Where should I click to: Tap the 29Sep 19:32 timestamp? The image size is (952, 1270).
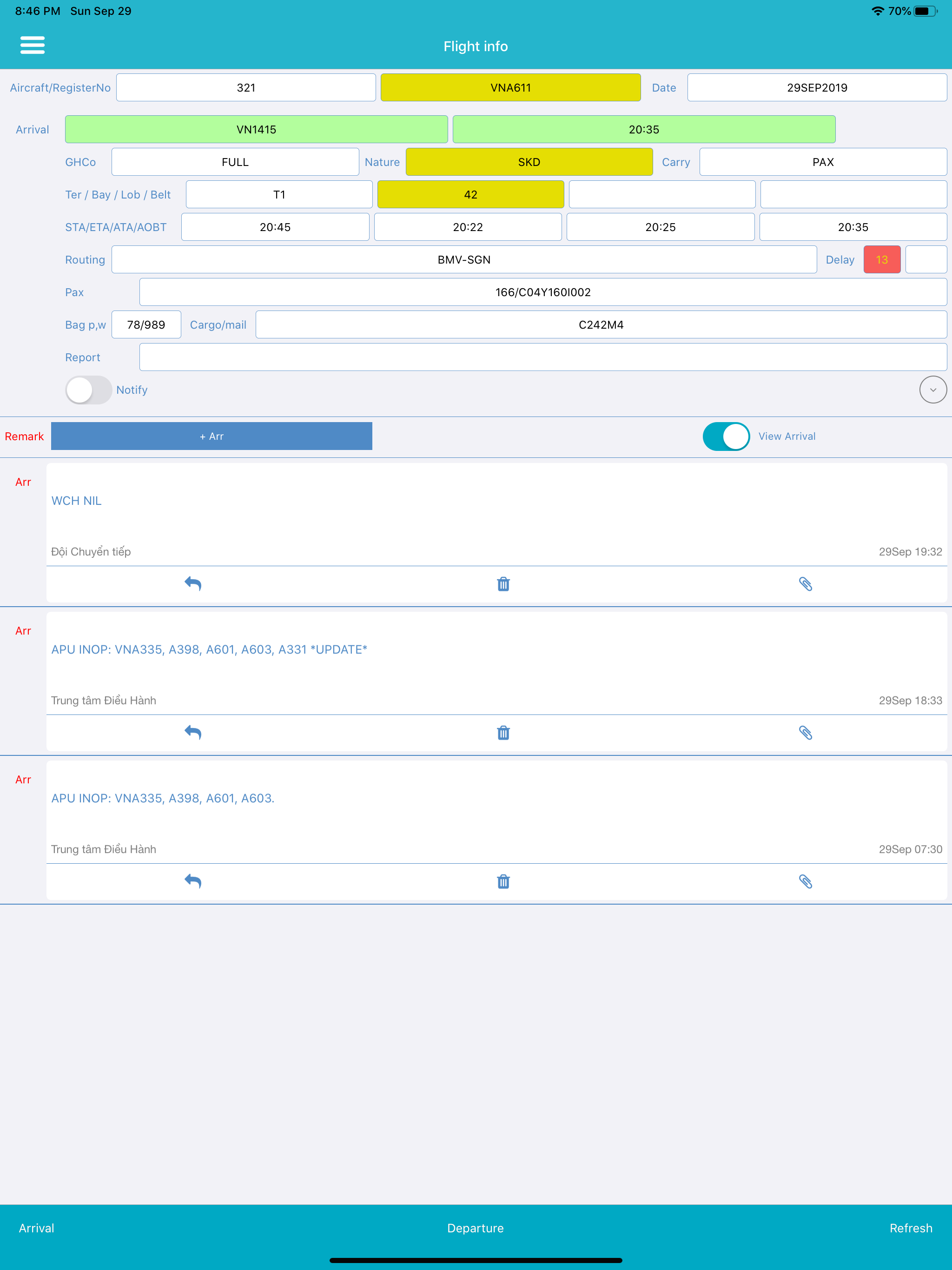[910, 552]
